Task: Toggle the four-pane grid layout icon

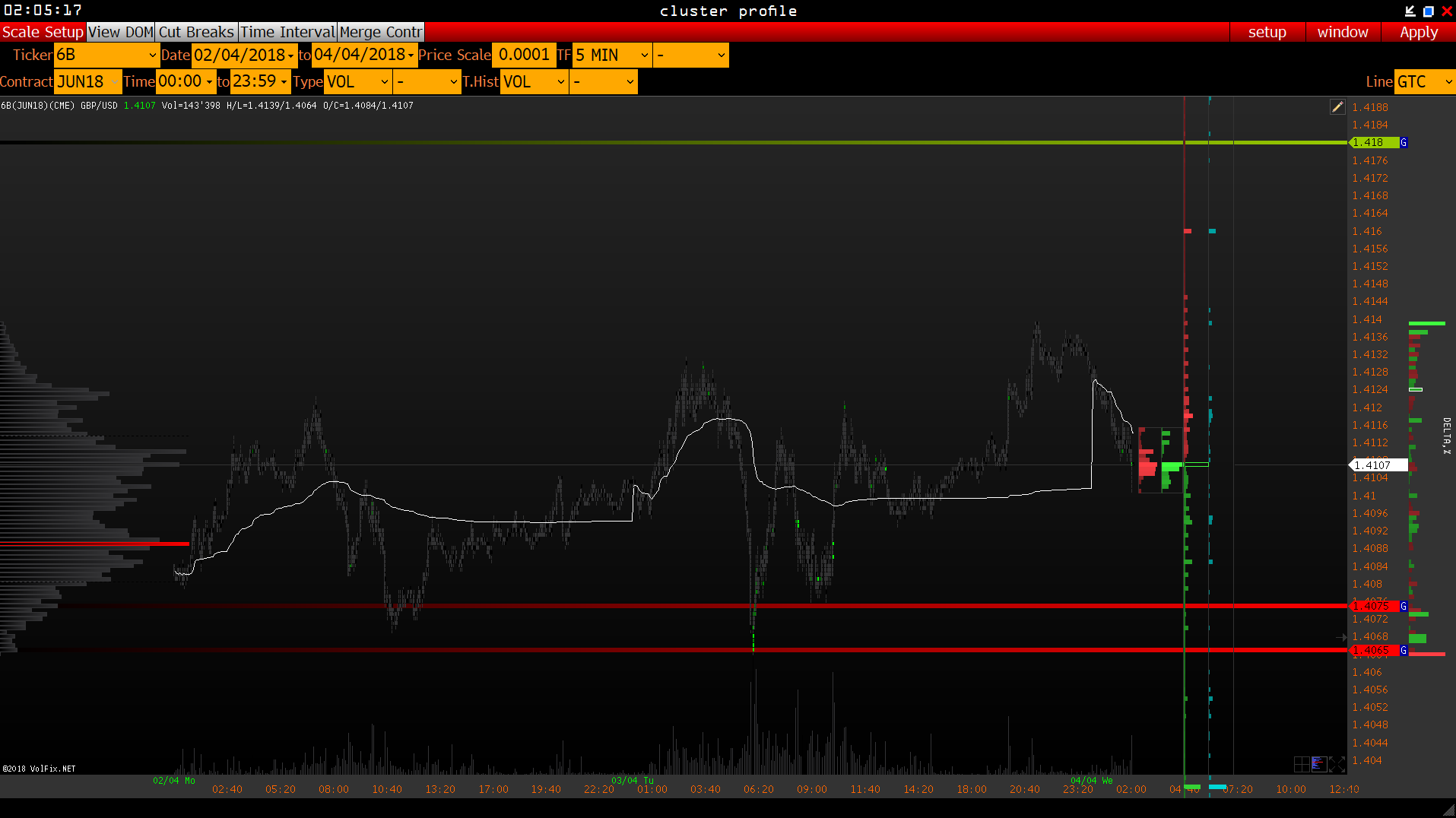Action: click(x=1302, y=763)
